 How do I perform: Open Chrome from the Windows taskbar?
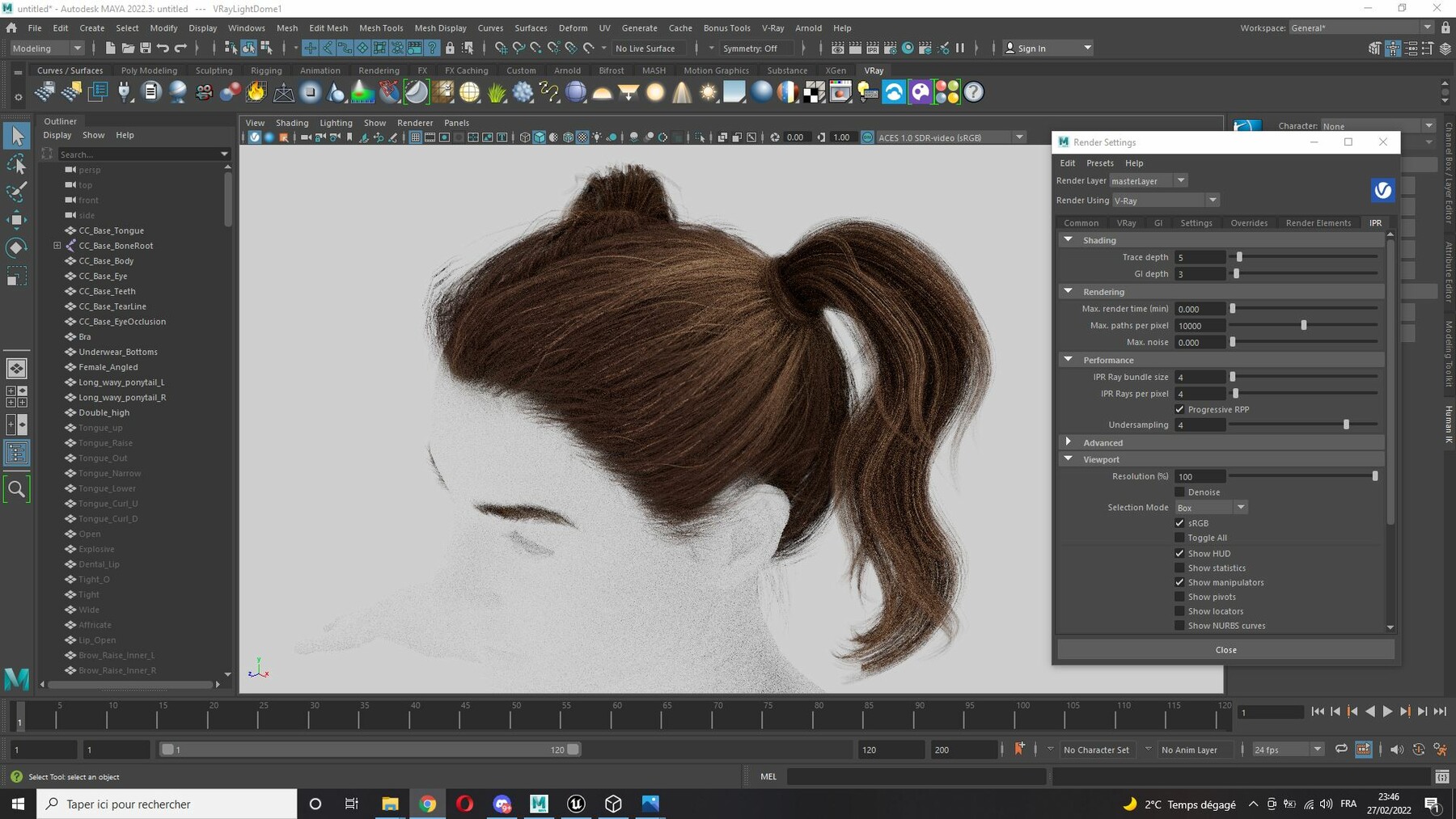(x=427, y=804)
